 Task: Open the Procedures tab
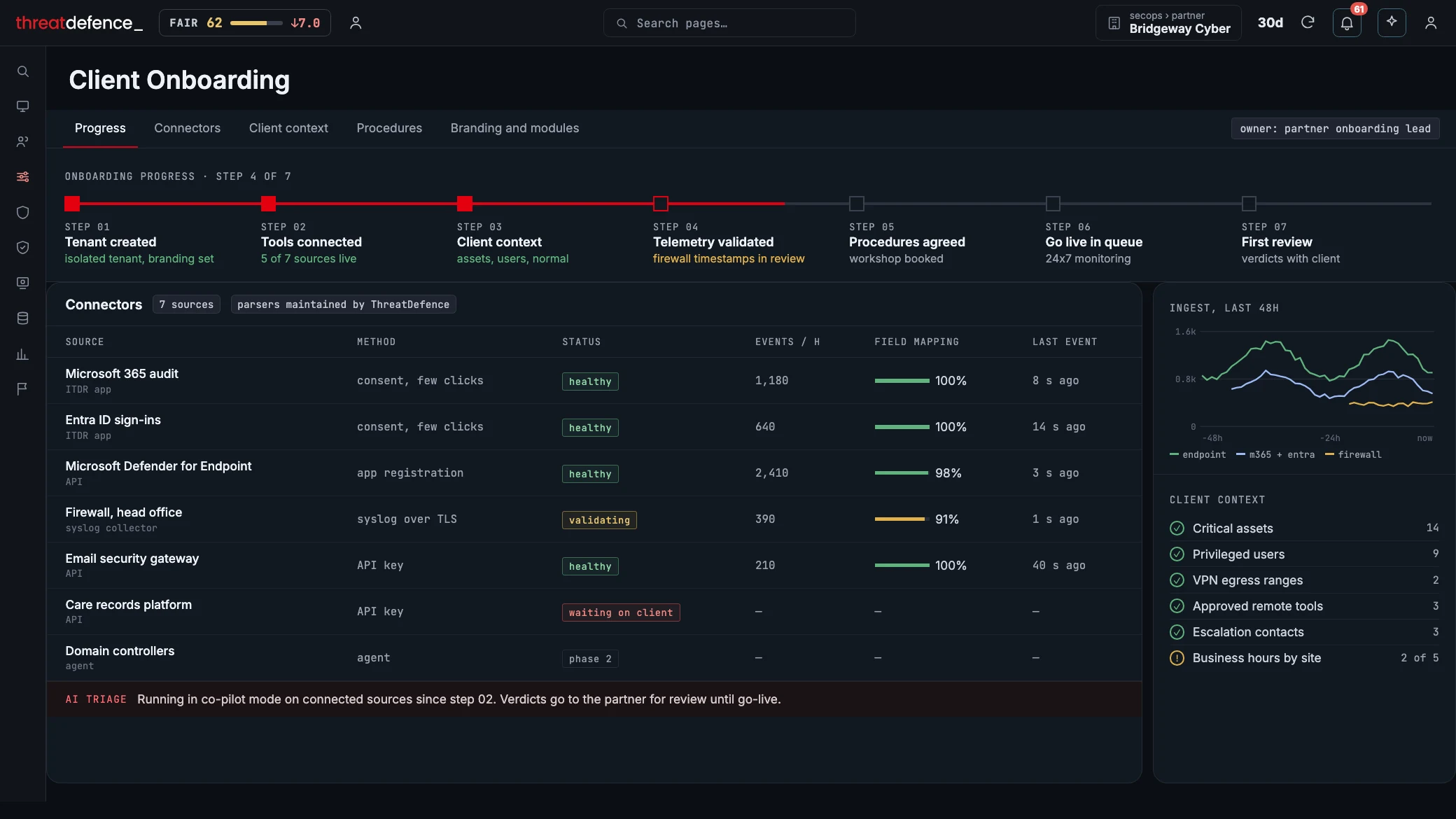tap(389, 128)
